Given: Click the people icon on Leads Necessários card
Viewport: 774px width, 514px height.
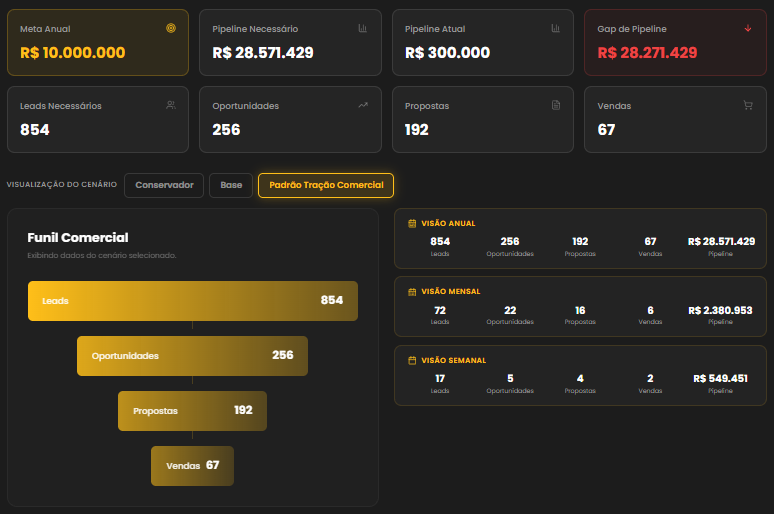Looking at the screenshot, I should (171, 105).
